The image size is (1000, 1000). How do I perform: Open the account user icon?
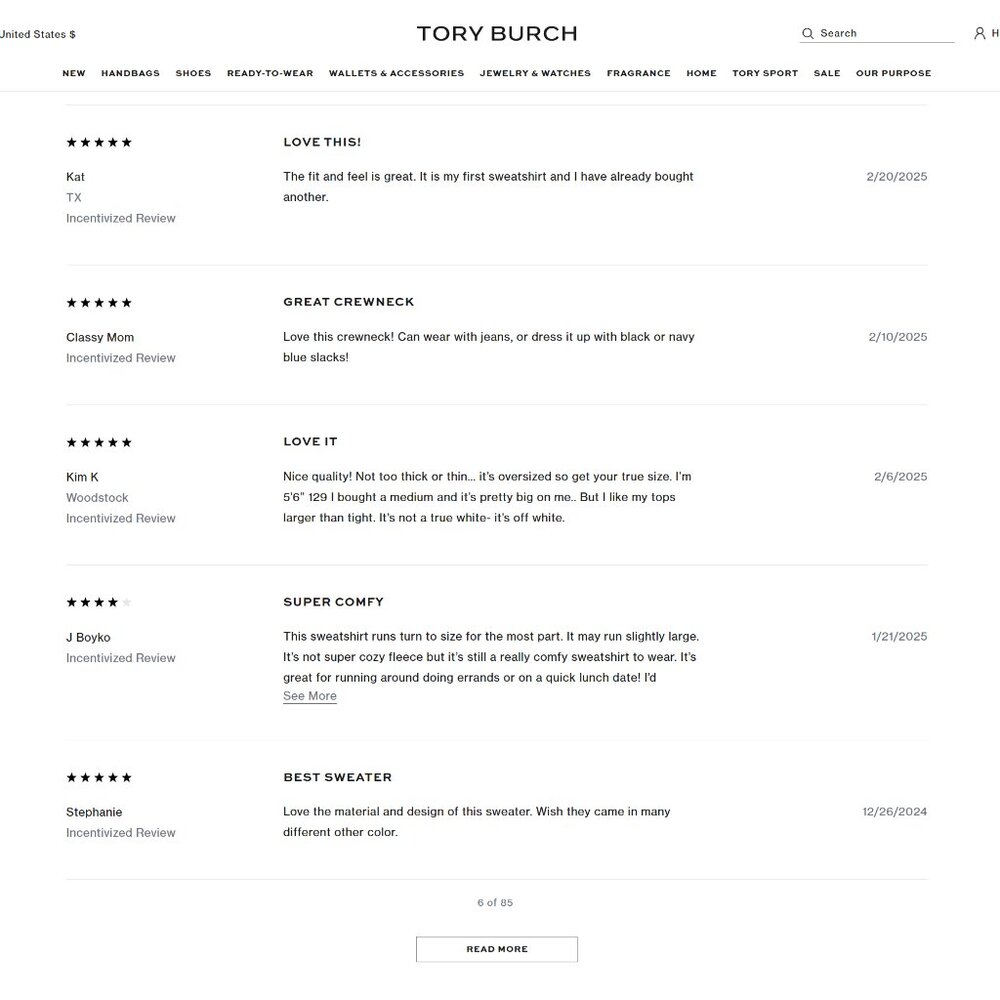(979, 34)
